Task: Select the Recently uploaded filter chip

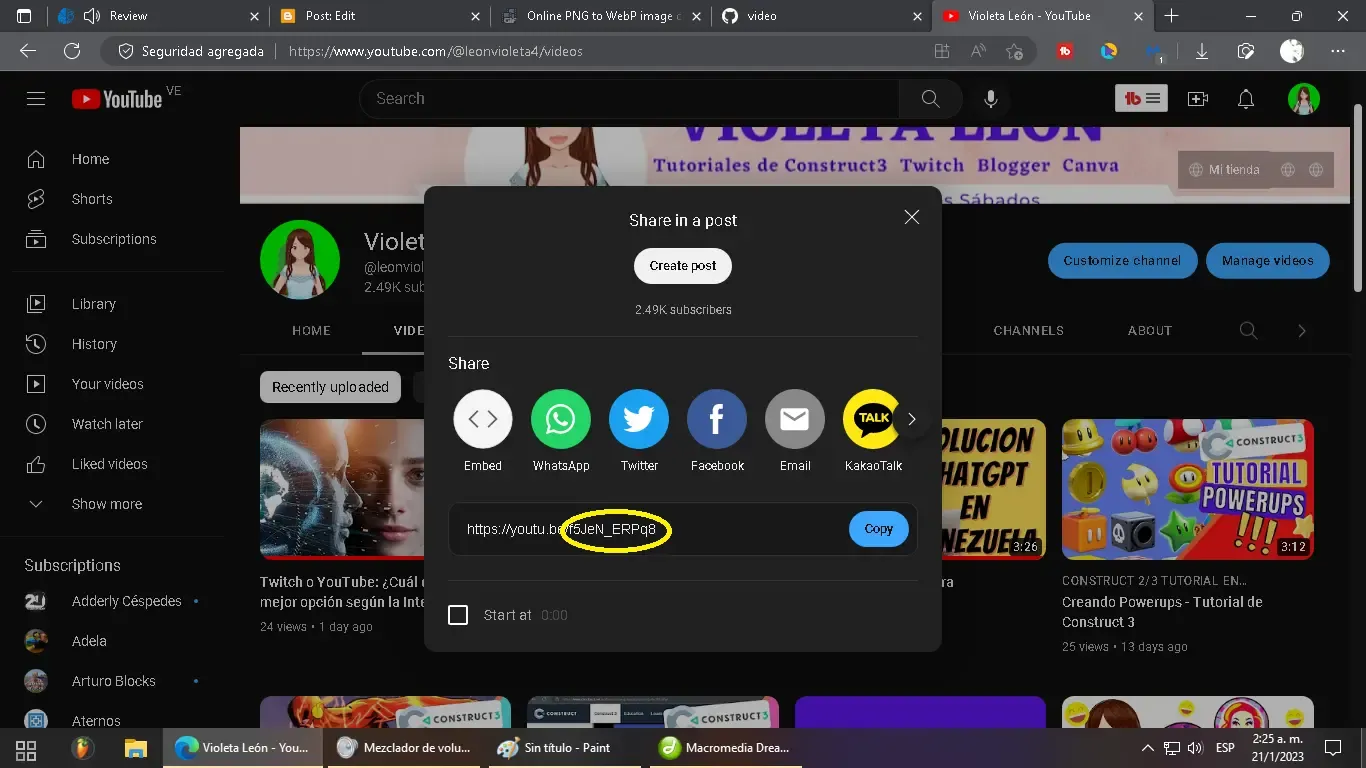Action: tap(330, 387)
